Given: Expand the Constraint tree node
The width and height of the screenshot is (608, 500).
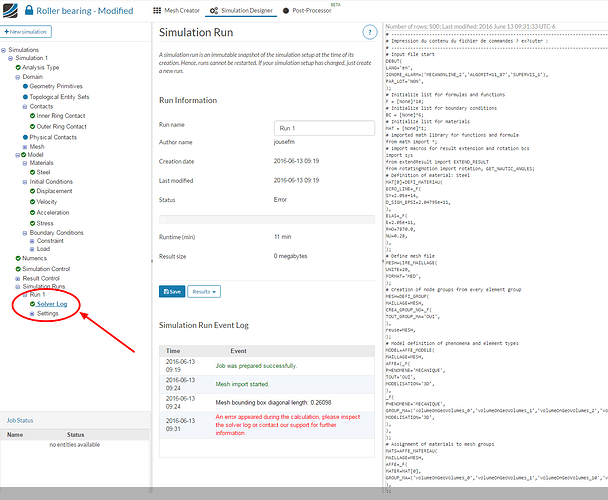Looking at the screenshot, I should click(32, 241).
